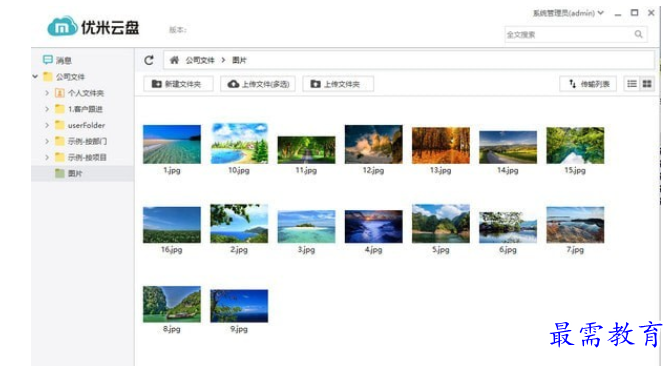This screenshot has height=366, width=671.
Task: Select the 16.jpg thumbnail
Action: click(172, 225)
